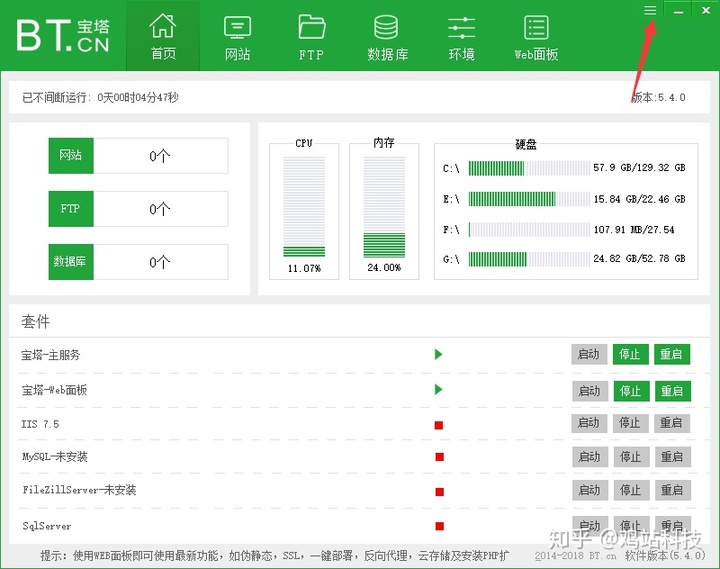Click running status arrow for 宝塔-Web面板

click(x=439, y=389)
